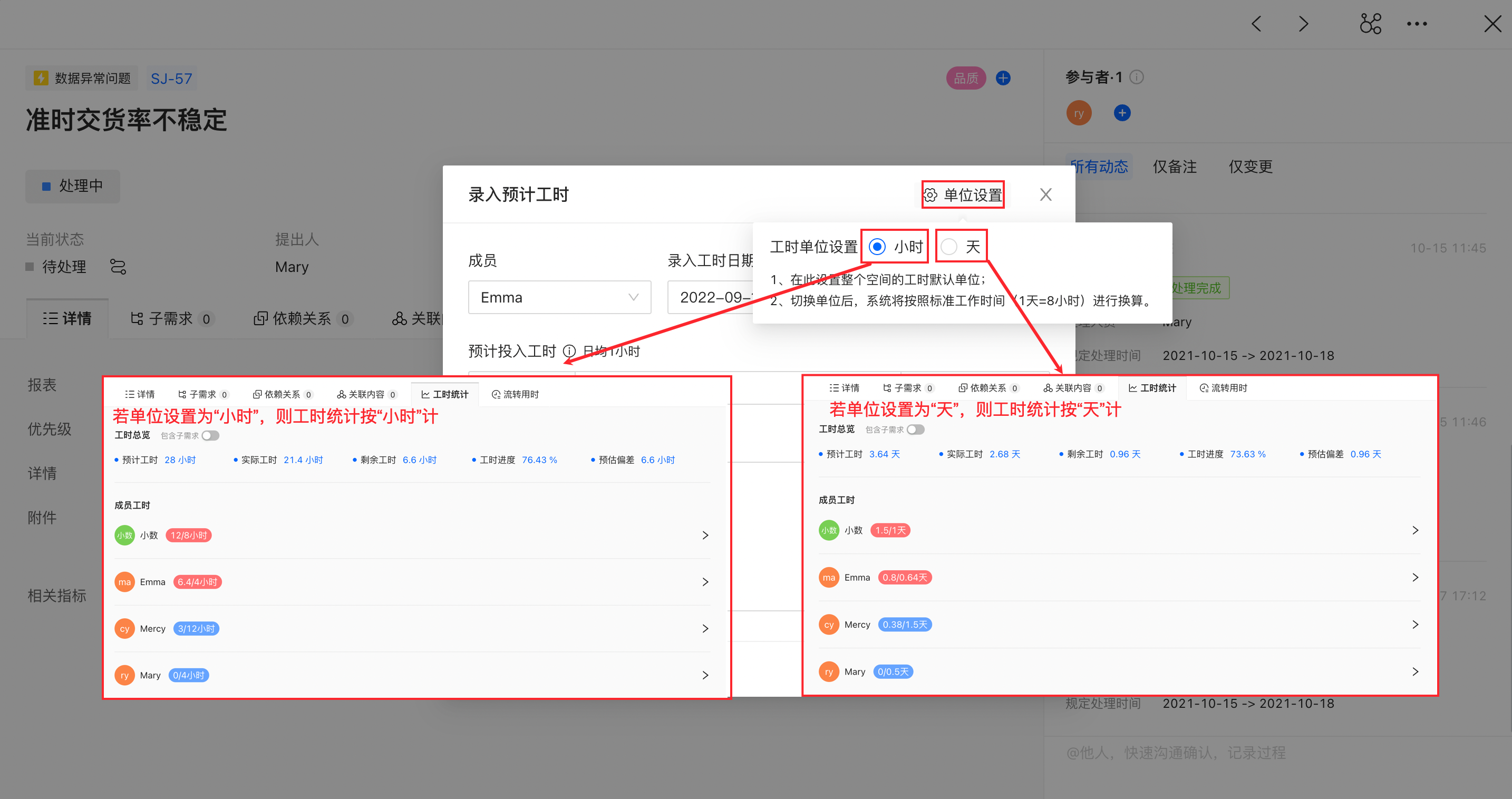Switch to the 仅备注 tab

pos(1174,167)
